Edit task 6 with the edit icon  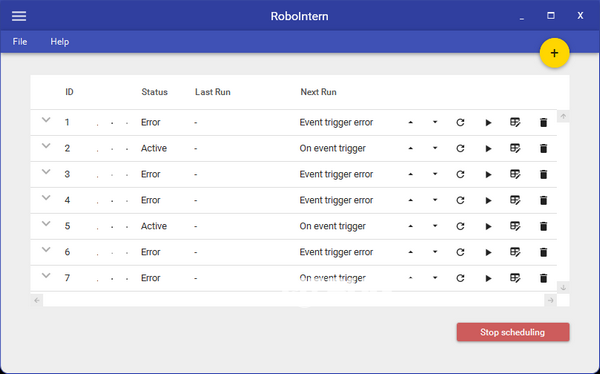515,252
